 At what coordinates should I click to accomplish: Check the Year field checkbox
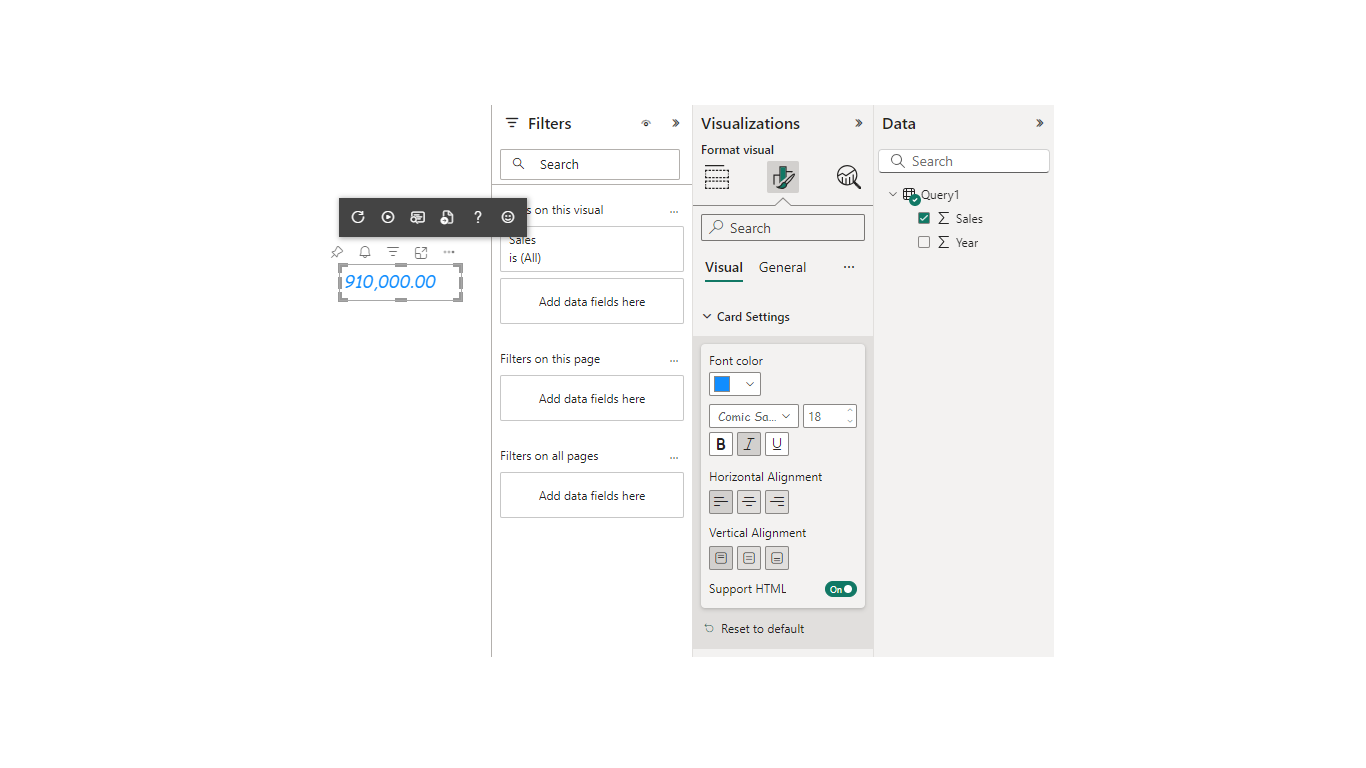pyautogui.click(x=924, y=242)
